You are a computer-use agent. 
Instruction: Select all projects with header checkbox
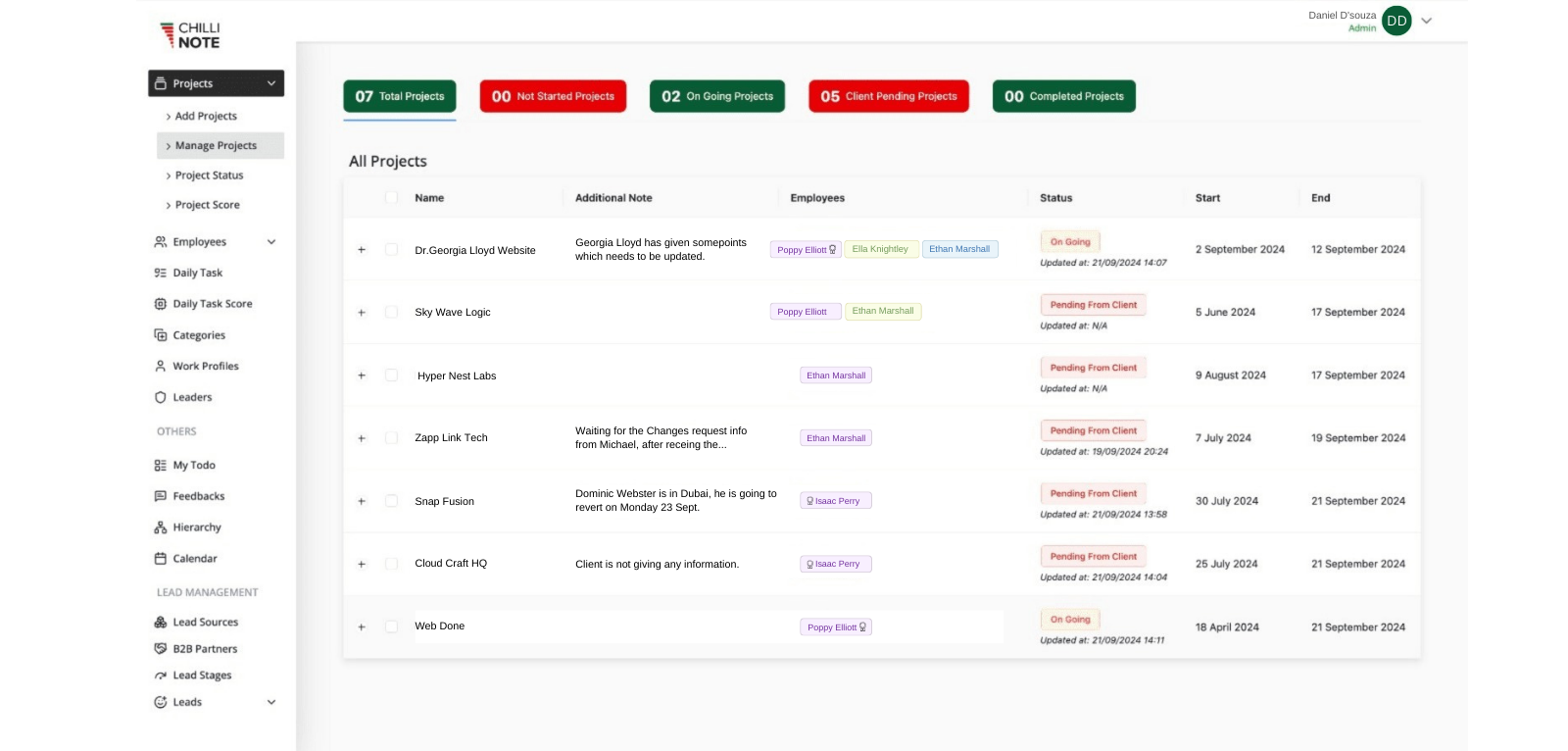392,198
